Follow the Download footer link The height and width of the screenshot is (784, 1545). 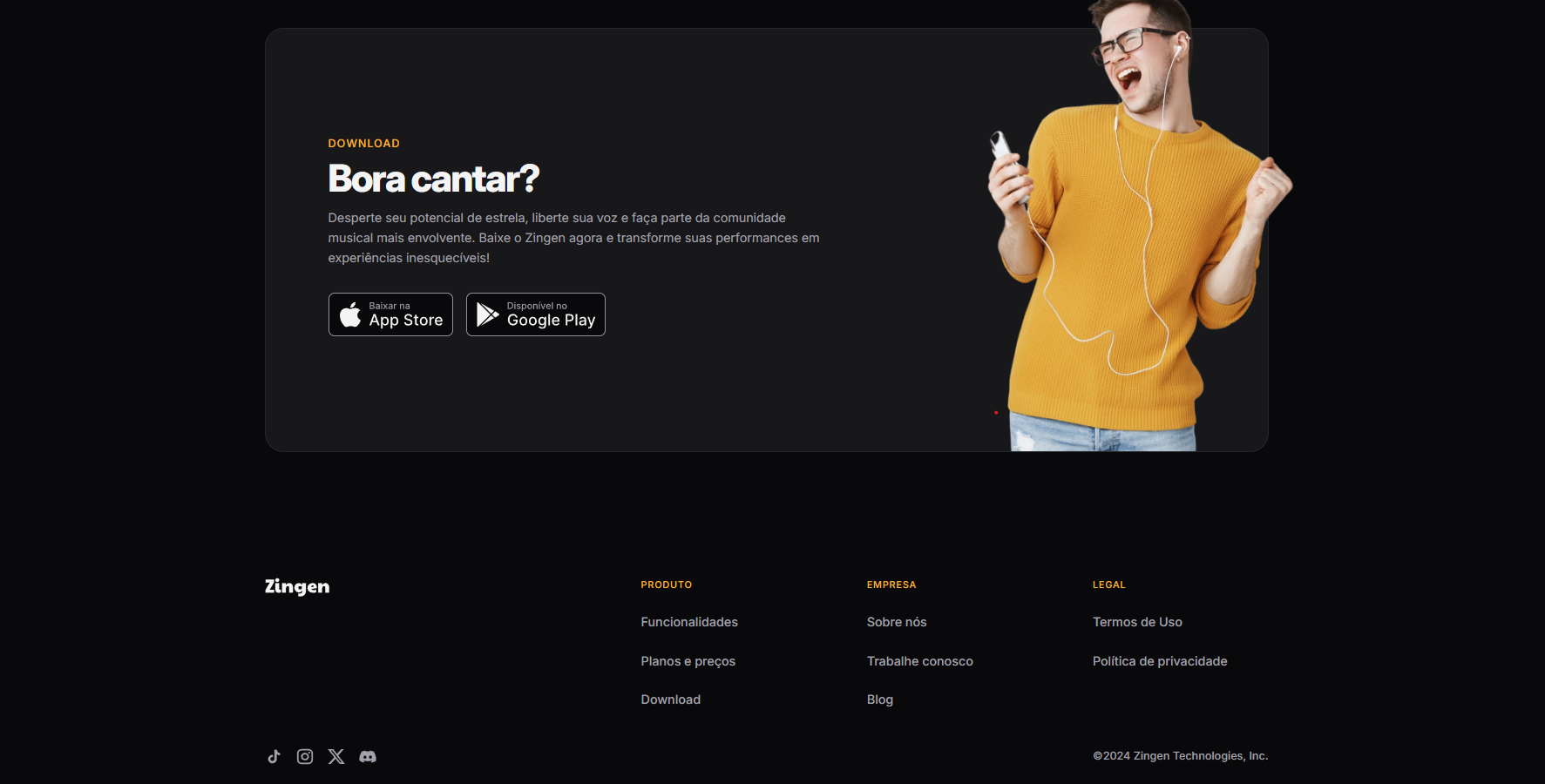tap(671, 700)
